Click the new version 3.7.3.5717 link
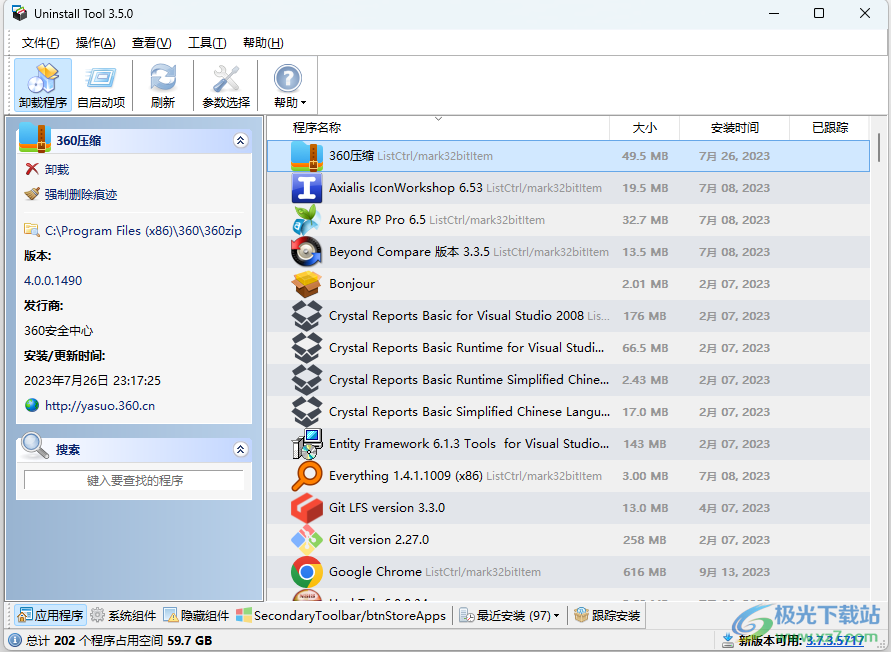891x653 pixels. click(x=835, y=640)
